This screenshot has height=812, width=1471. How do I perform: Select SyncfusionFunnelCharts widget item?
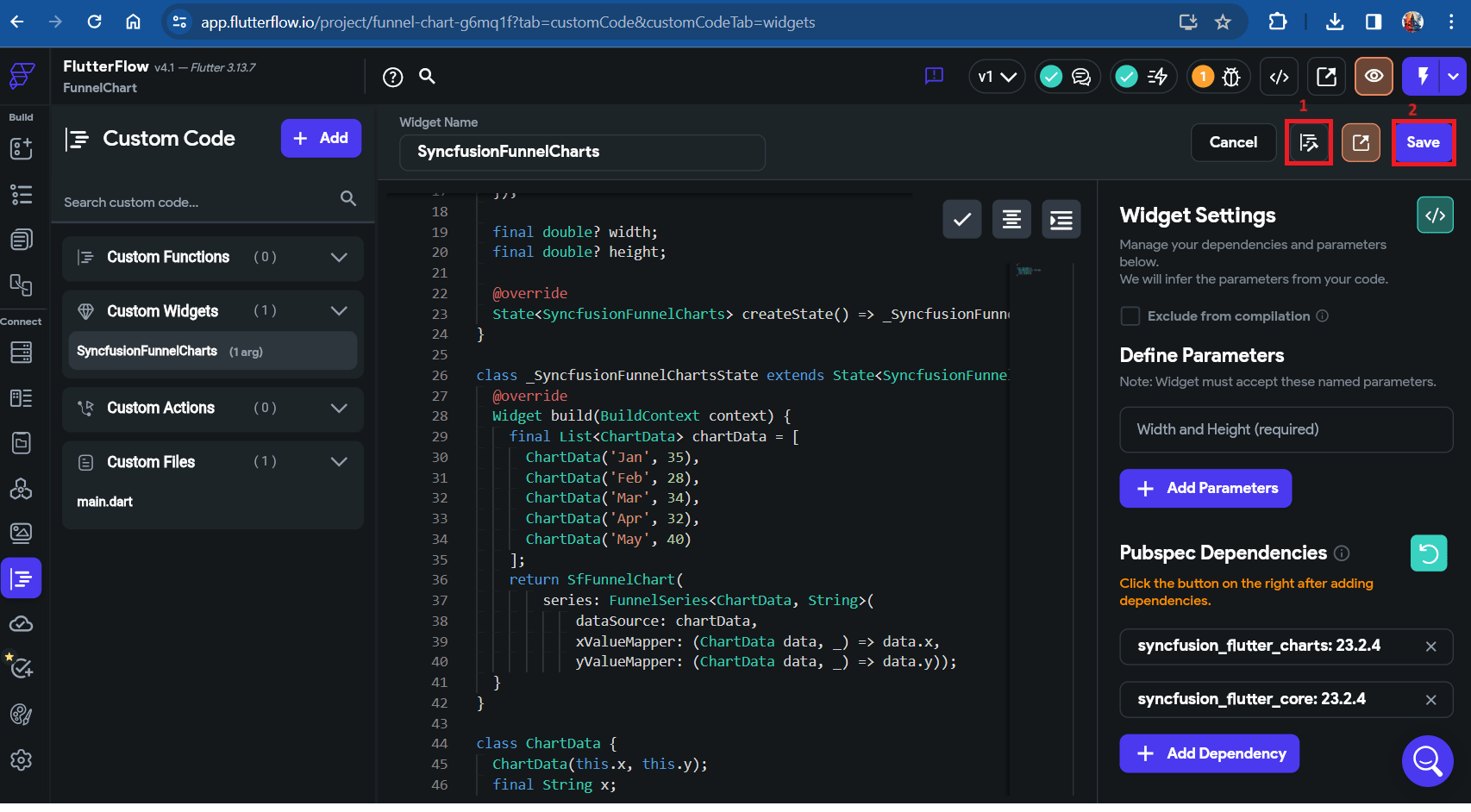[x=212, y=351]
